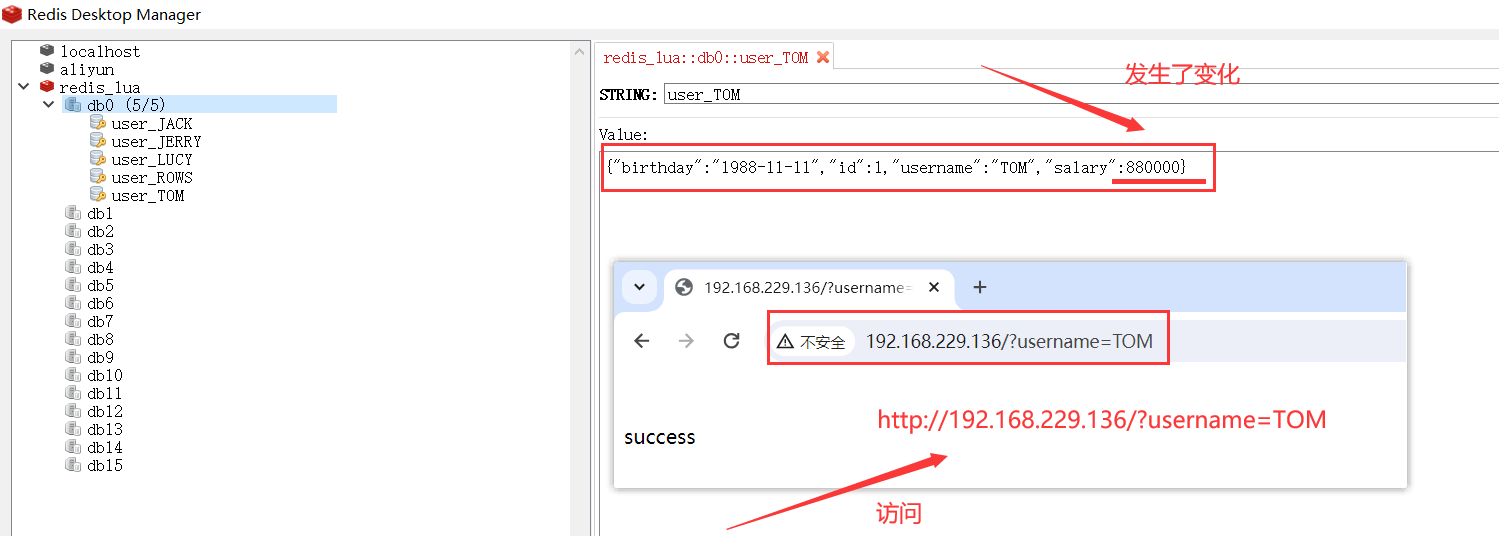This screenshot has width=1499, height=536.
Task: Click the globe favicon on browser tab
Action: 685,287
